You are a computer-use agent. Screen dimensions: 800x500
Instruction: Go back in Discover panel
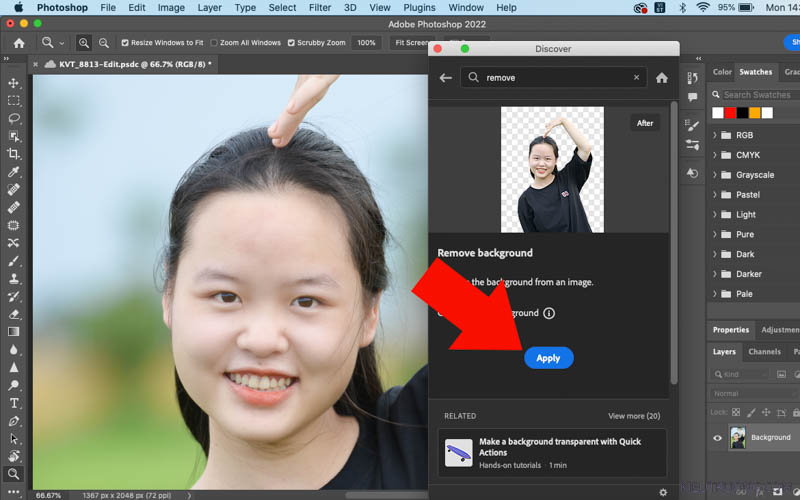[445, 78]
